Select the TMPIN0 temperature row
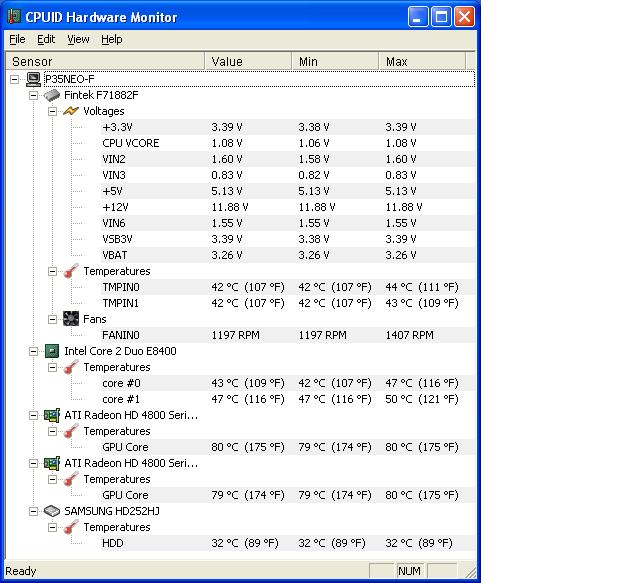The image size is (640, 583). [288, 287]
